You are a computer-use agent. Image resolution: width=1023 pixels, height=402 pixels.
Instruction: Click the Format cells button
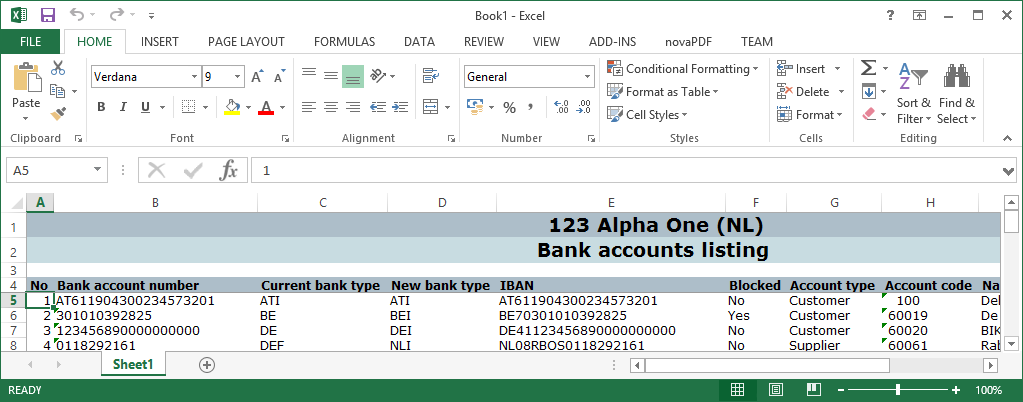tap(810, 114)
